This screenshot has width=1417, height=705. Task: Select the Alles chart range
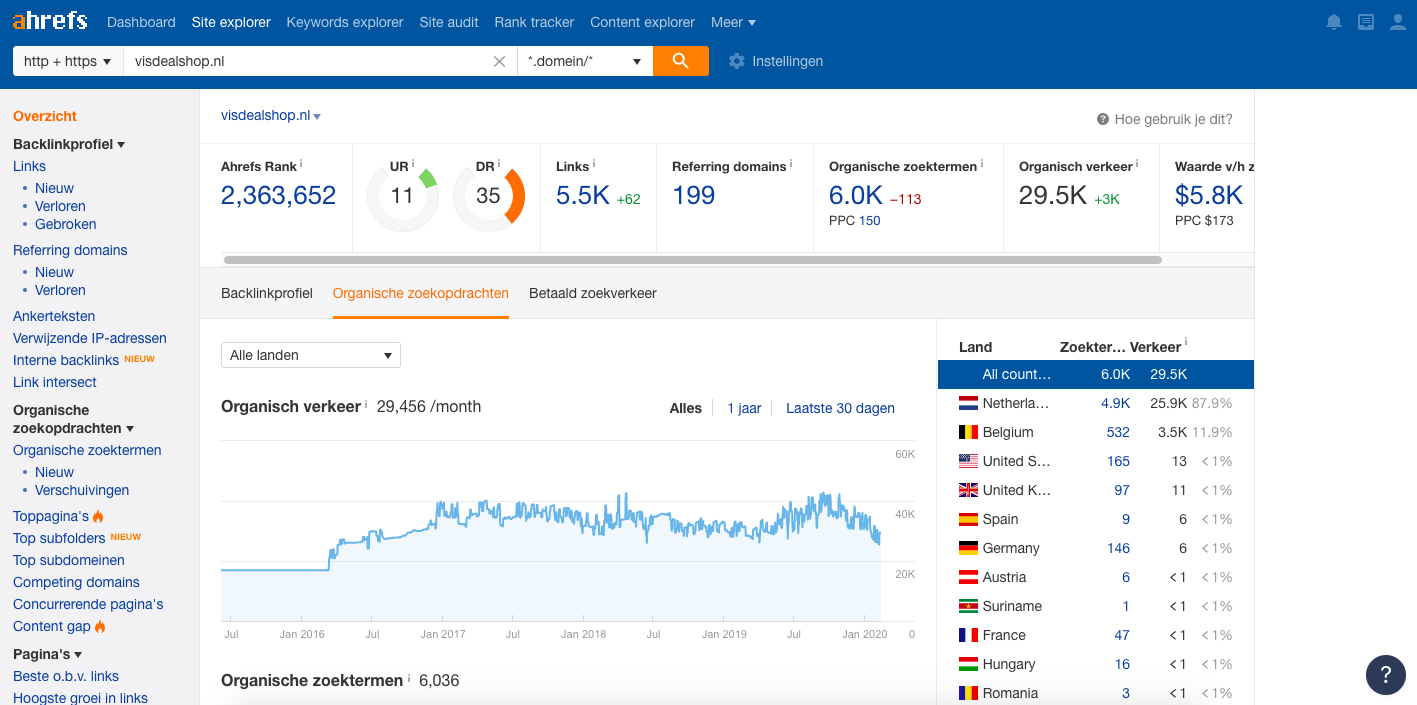click(x=685, y=408)
